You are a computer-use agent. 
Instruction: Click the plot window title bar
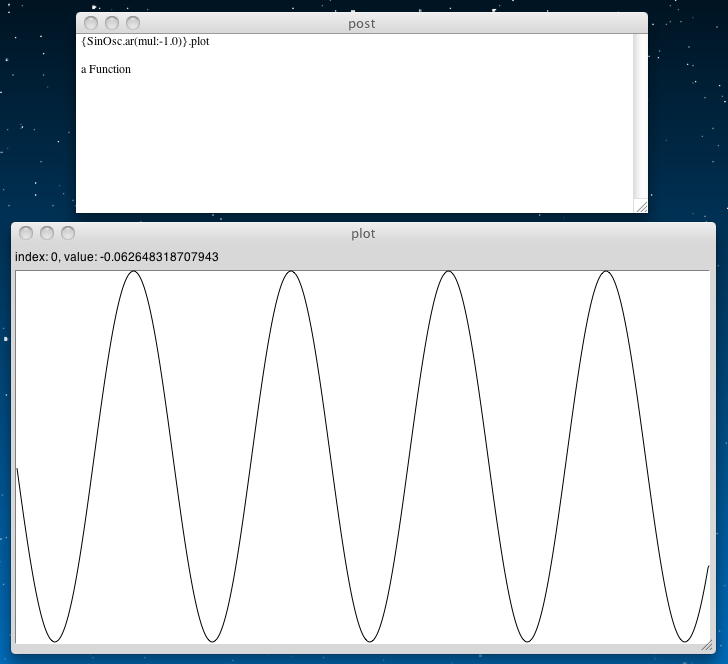(x=363, y=233)
